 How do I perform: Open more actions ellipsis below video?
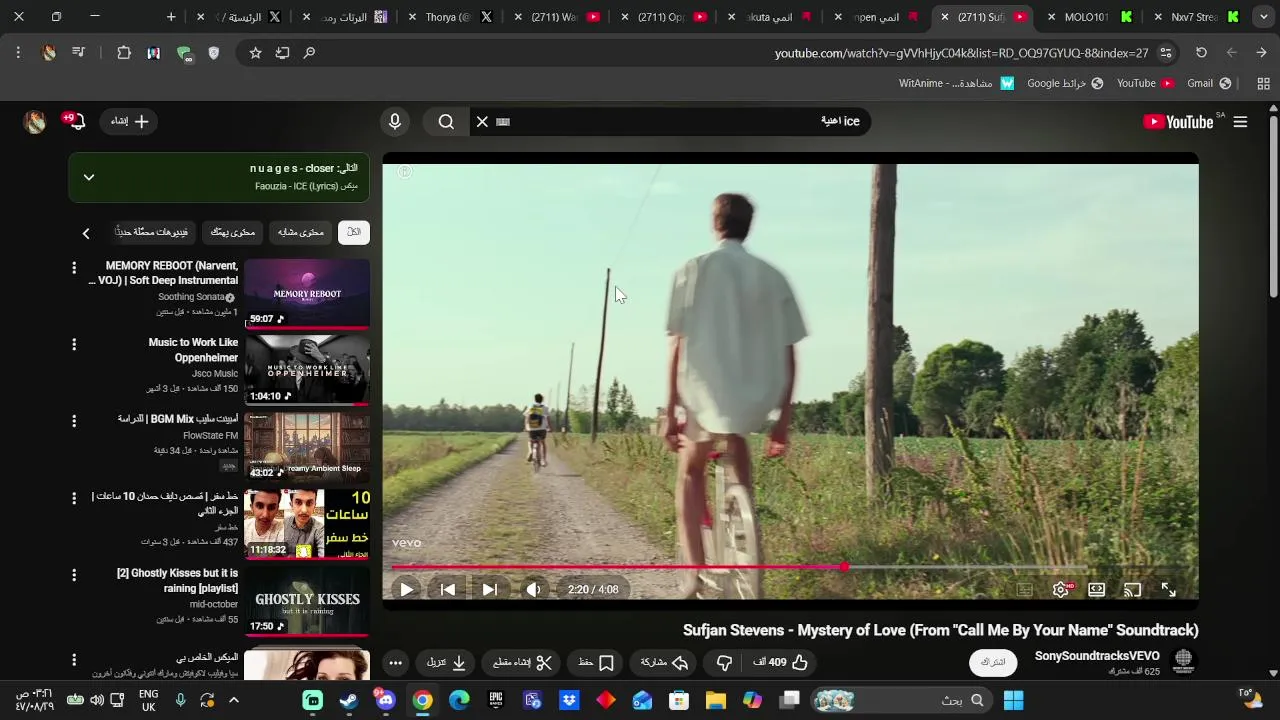pos(396,662)
